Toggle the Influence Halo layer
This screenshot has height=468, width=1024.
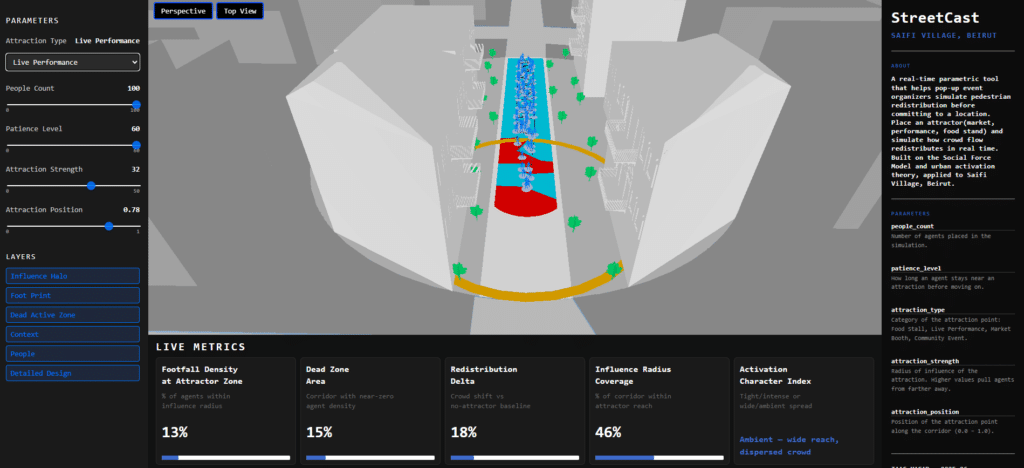(x=72, y=276)
